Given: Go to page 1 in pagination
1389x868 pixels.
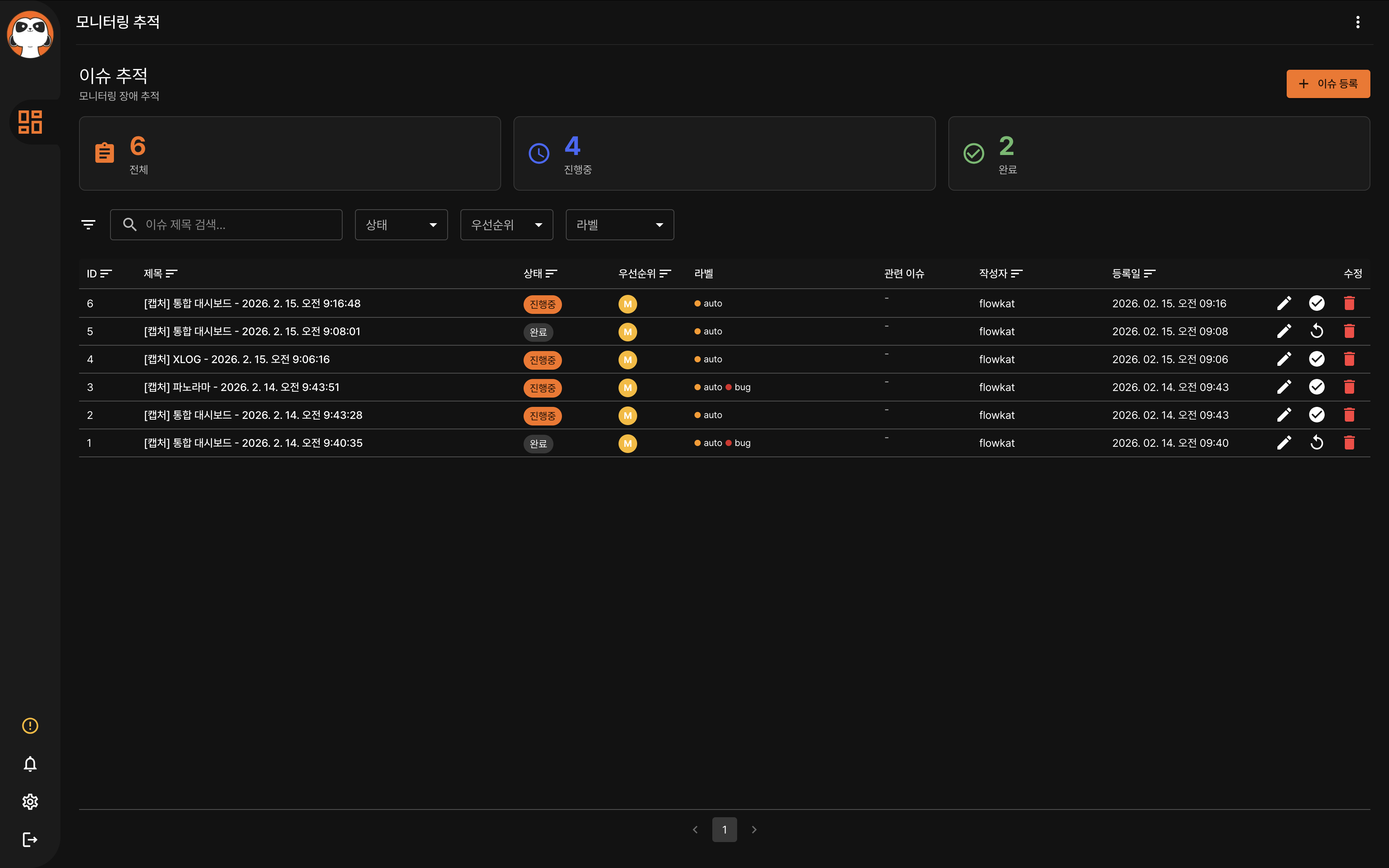Looking at the screenshot, I should [724, 830].
